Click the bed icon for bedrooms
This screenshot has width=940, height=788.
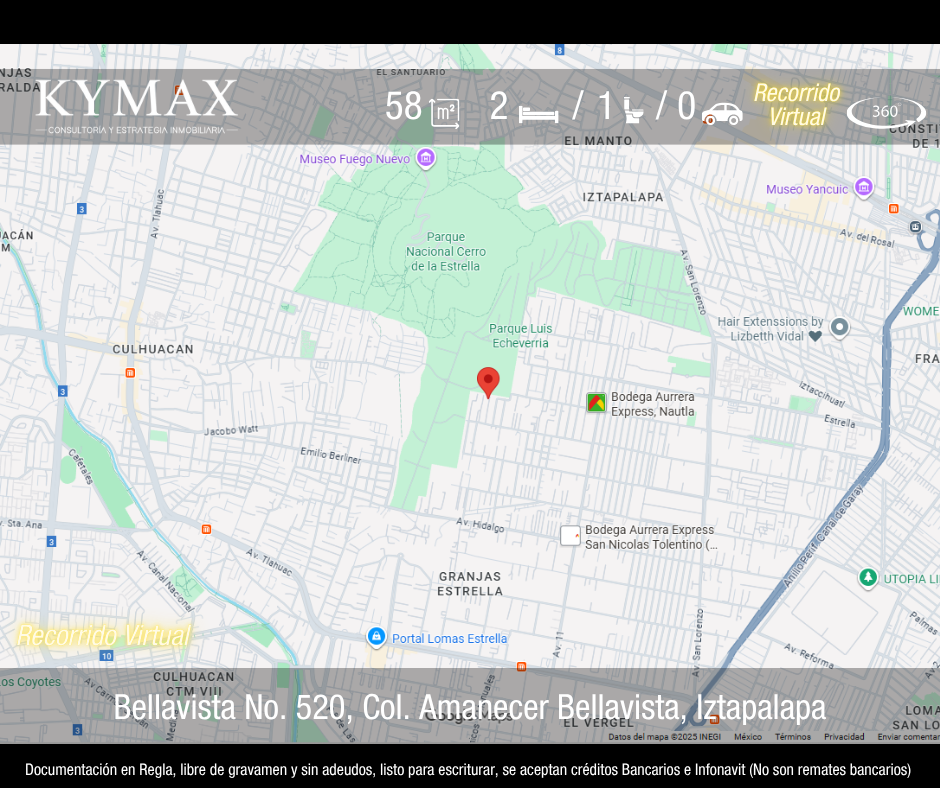coord(538,112)
